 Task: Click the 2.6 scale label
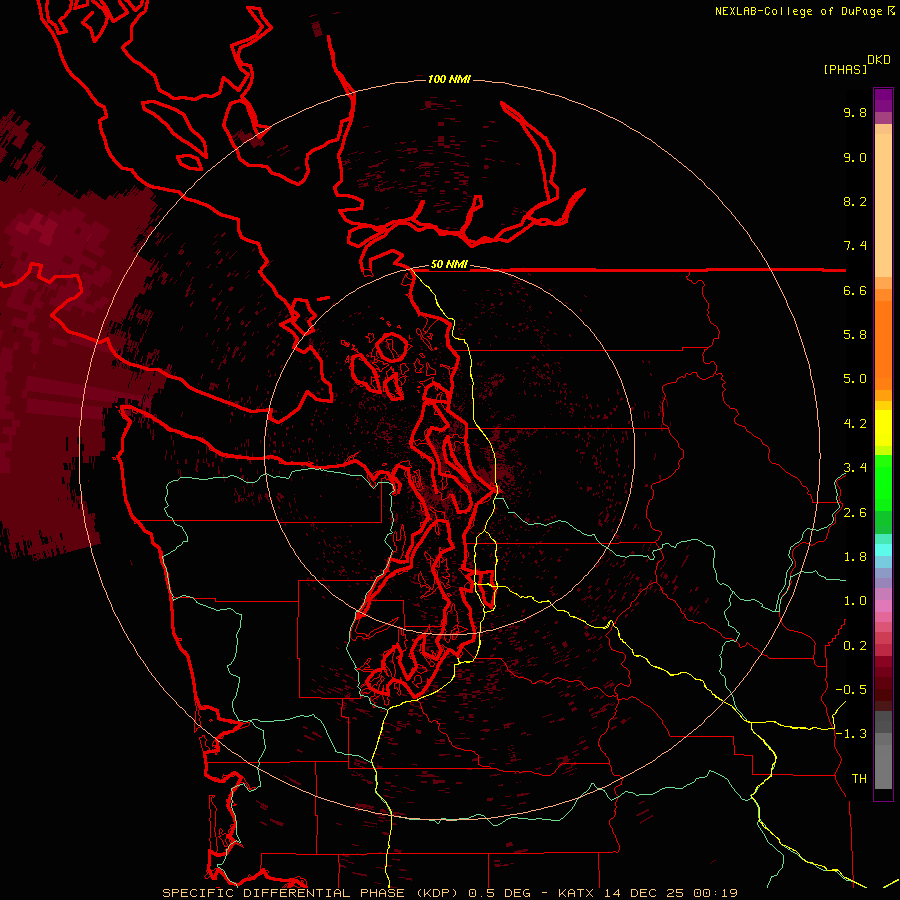coord(855,513)
